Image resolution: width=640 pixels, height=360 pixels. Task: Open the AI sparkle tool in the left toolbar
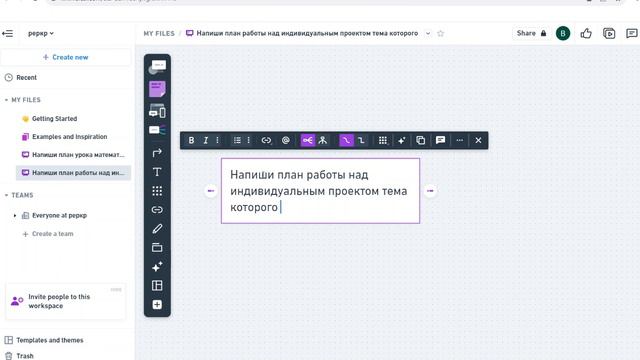tap(157, 267)
